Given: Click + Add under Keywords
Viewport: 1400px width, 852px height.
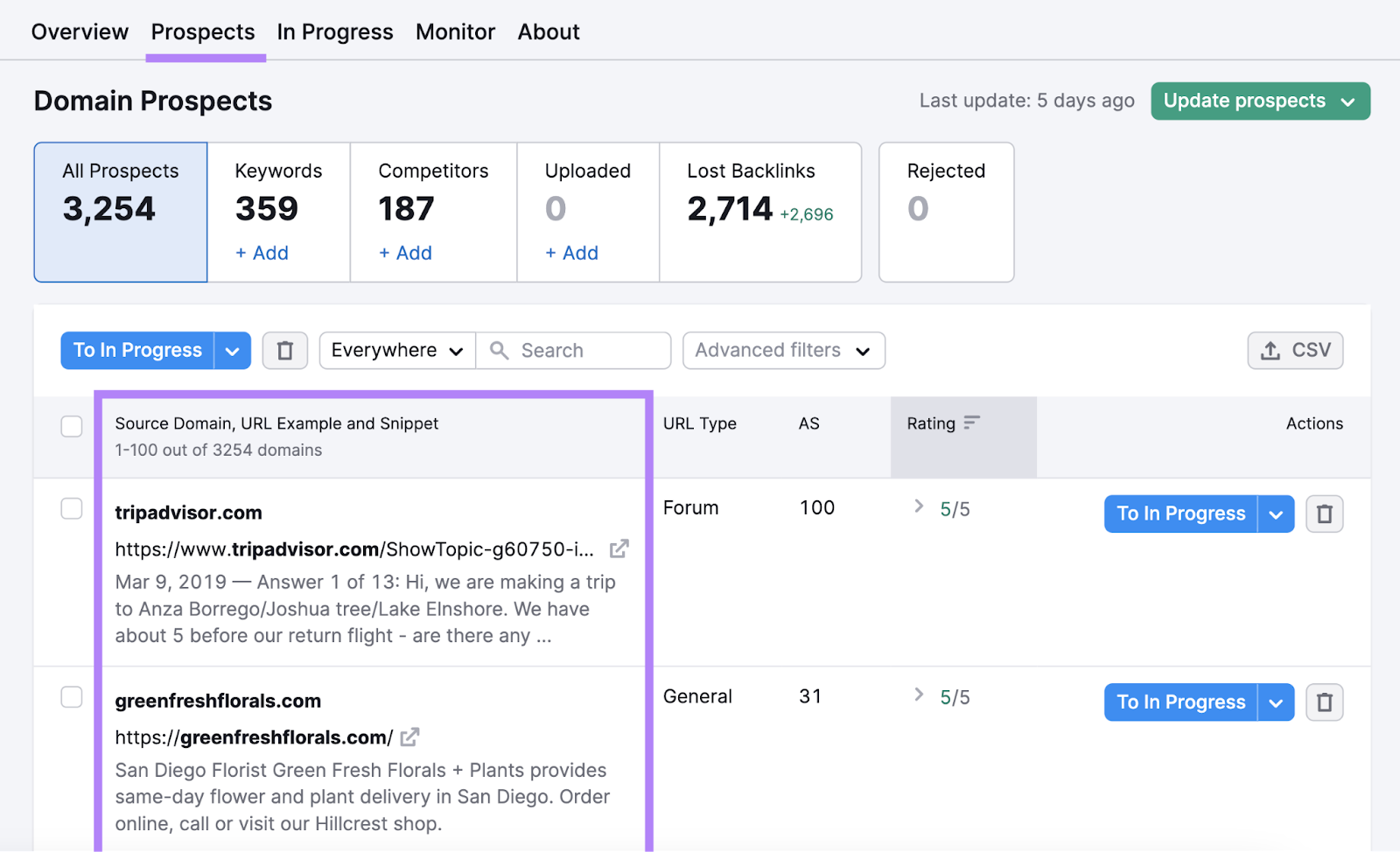Looking at the screenshot, I should 262,253.
